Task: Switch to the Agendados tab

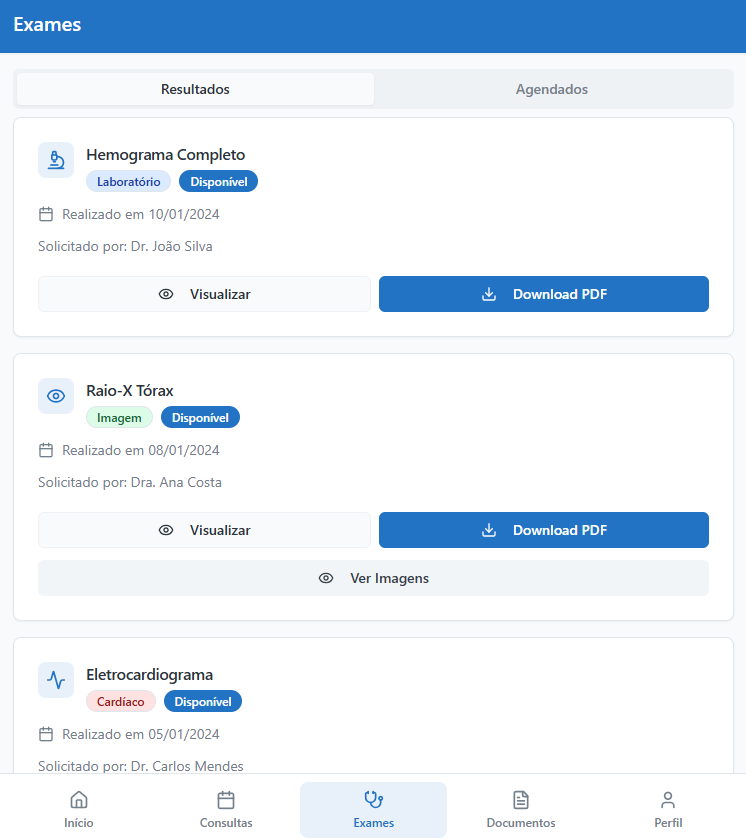Action: (552, 89)
